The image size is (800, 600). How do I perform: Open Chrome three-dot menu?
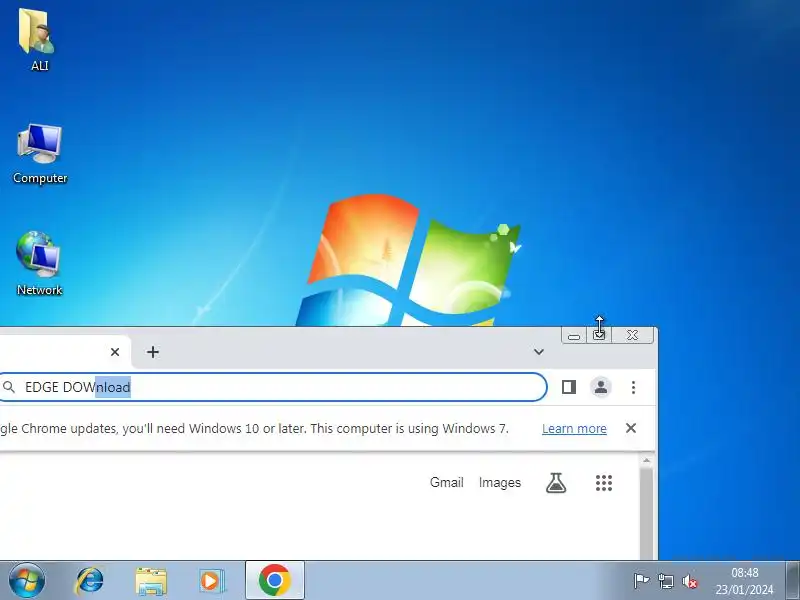point(633,387)
